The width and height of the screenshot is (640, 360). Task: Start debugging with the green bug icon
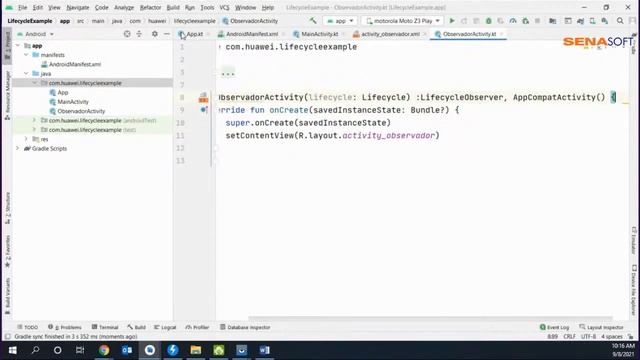click(489, 21)
